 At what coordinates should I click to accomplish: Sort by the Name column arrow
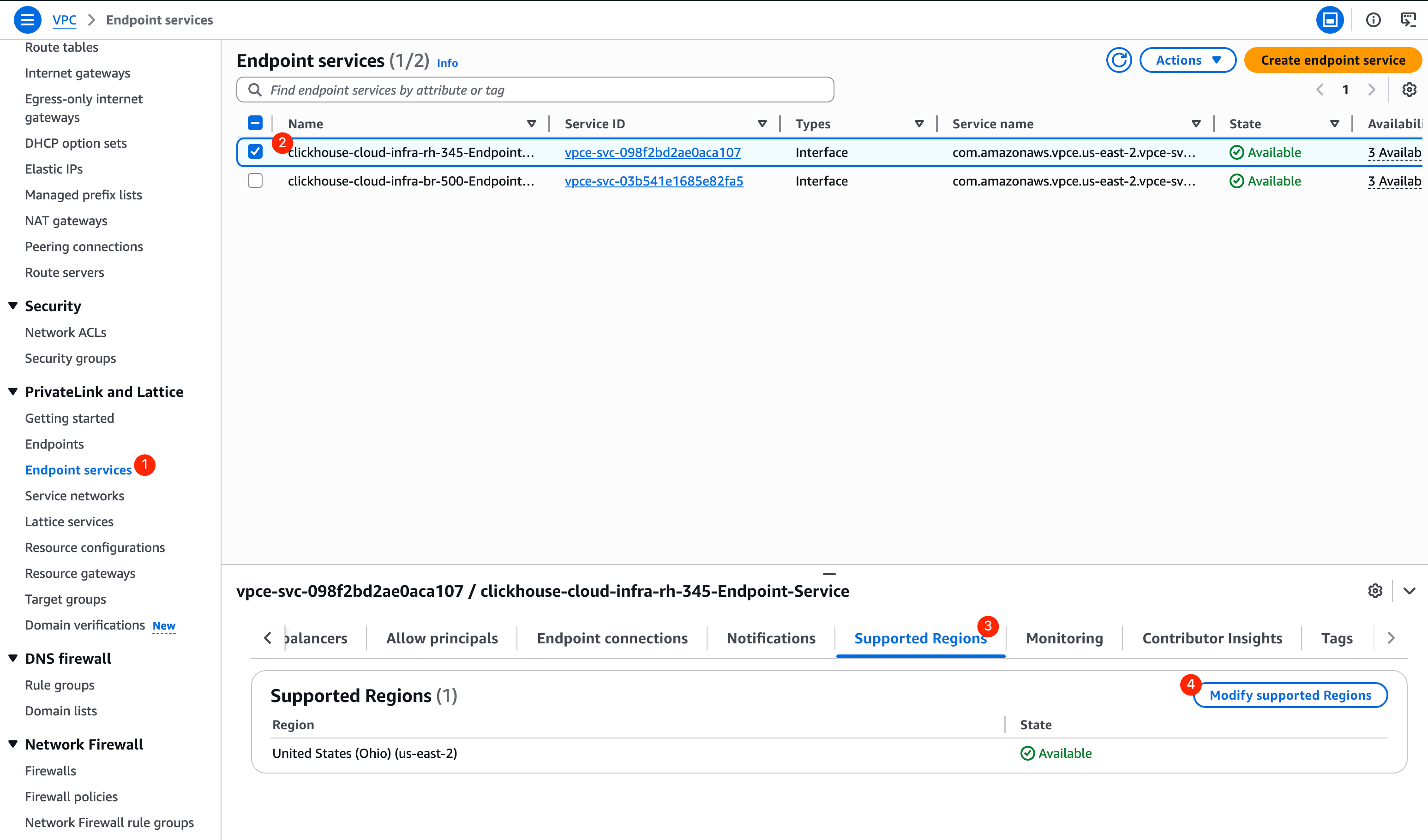(532, 124)
